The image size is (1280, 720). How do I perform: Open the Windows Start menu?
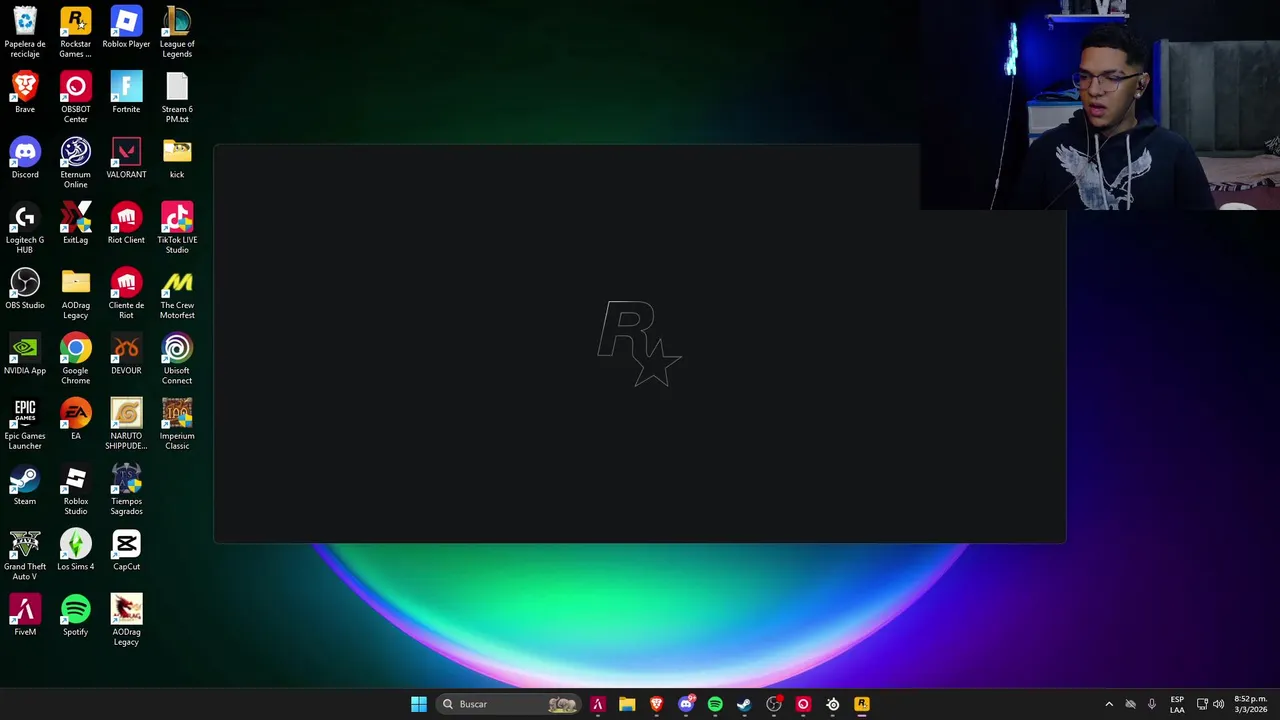[419, 704]
